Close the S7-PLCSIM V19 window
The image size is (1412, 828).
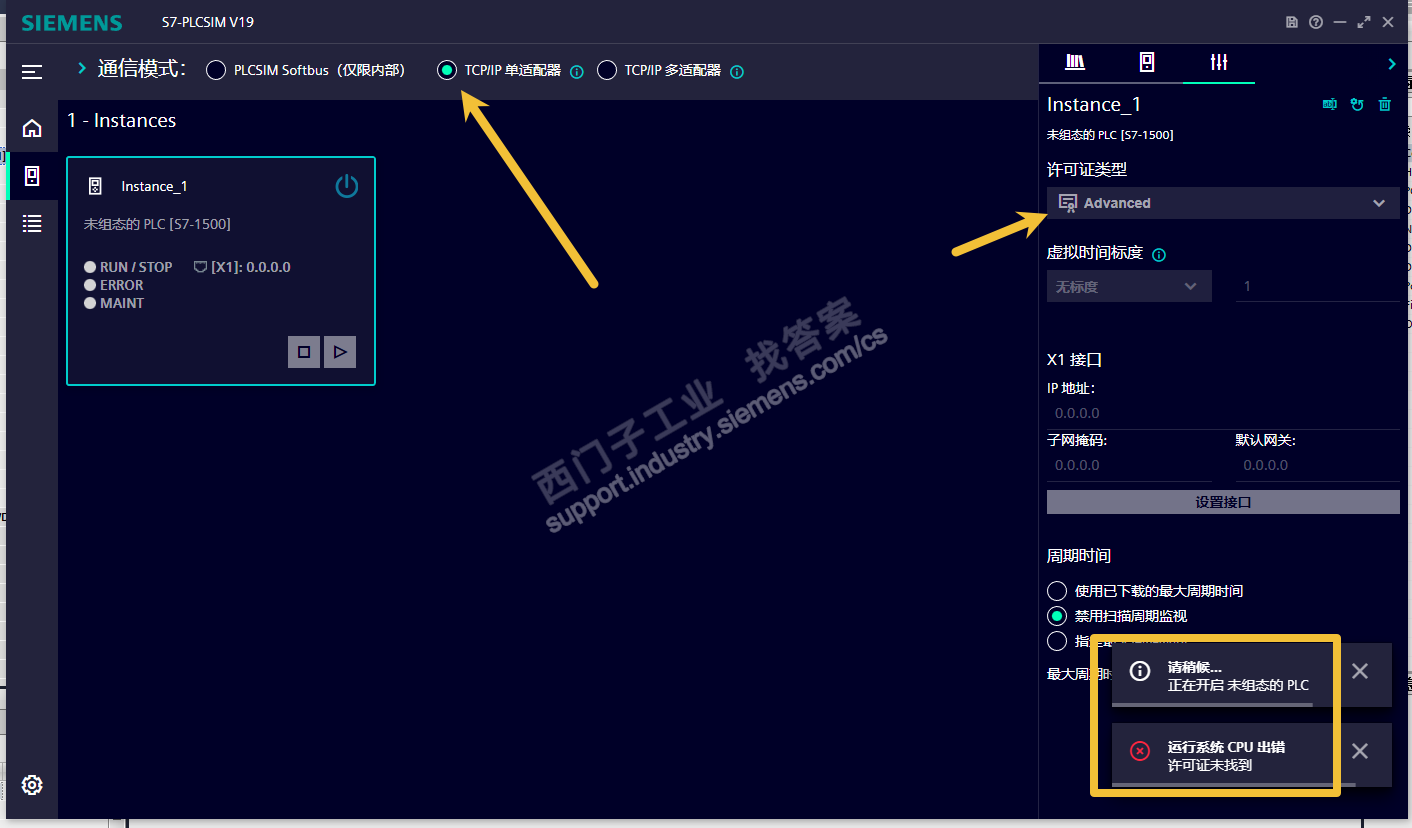1388,22
